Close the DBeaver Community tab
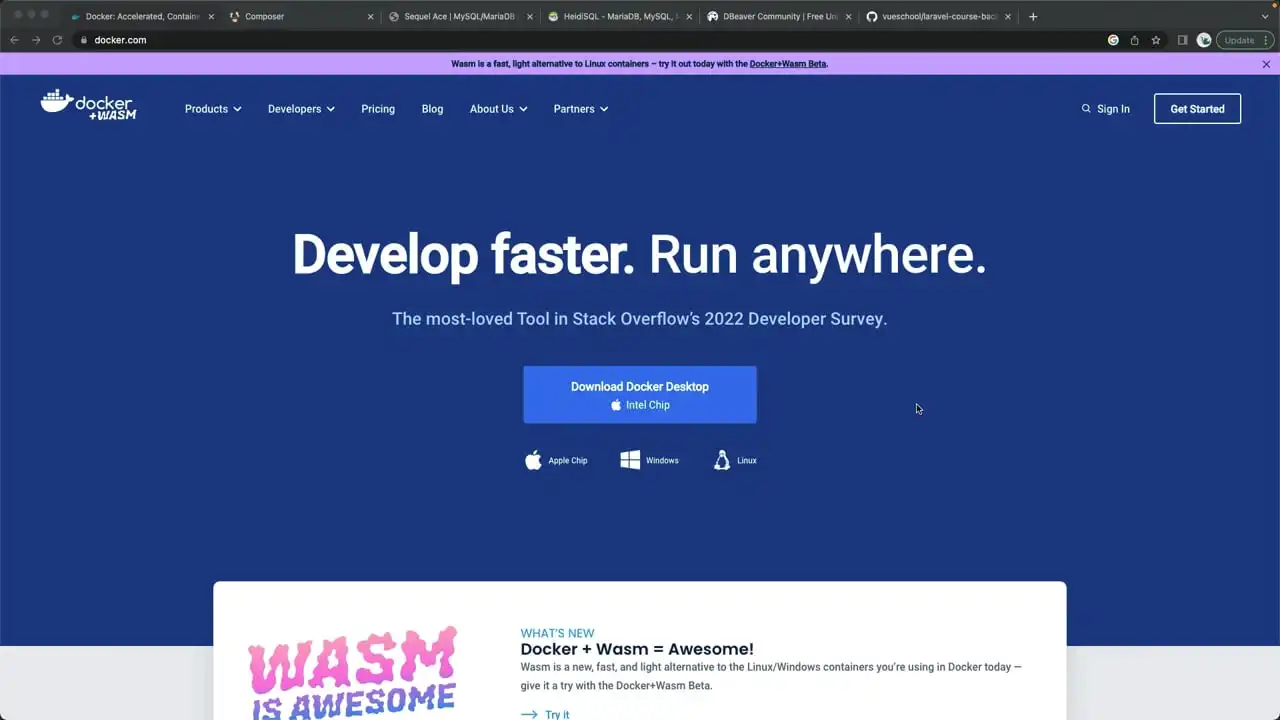1280x720 pixels. tap(848, 17)
